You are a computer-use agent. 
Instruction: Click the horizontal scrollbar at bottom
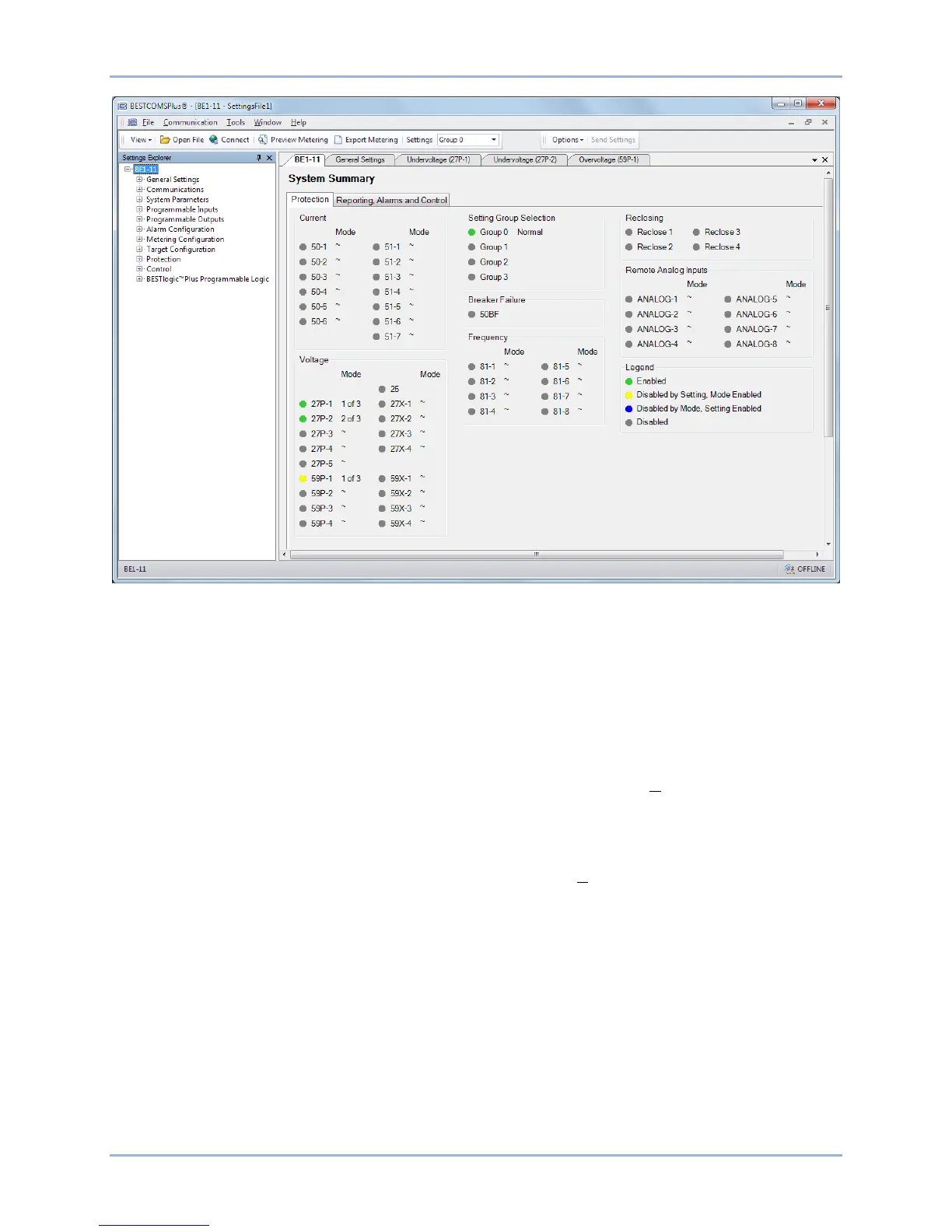point(537,555)
